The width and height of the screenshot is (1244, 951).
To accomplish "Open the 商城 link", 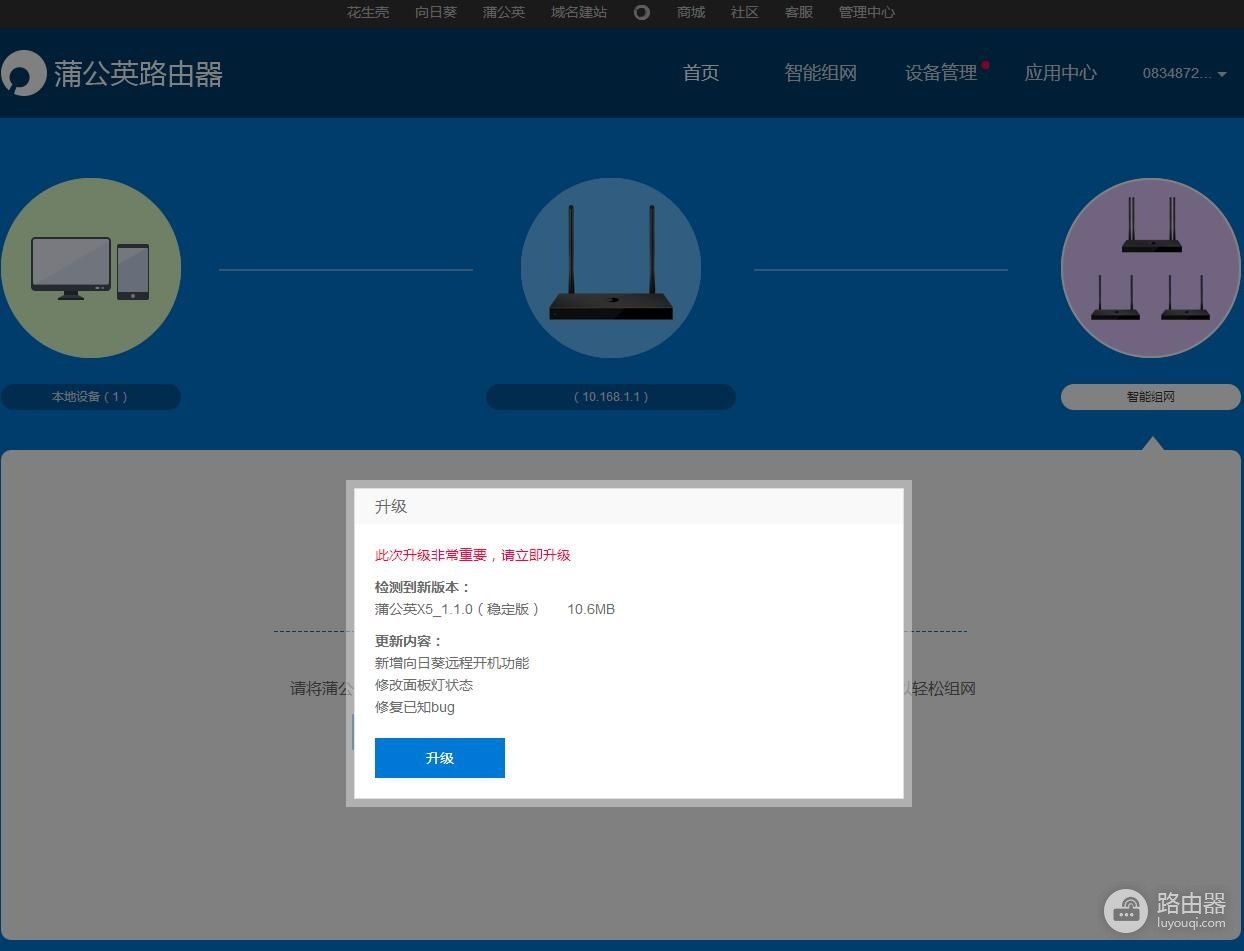I will coord(691,12).
